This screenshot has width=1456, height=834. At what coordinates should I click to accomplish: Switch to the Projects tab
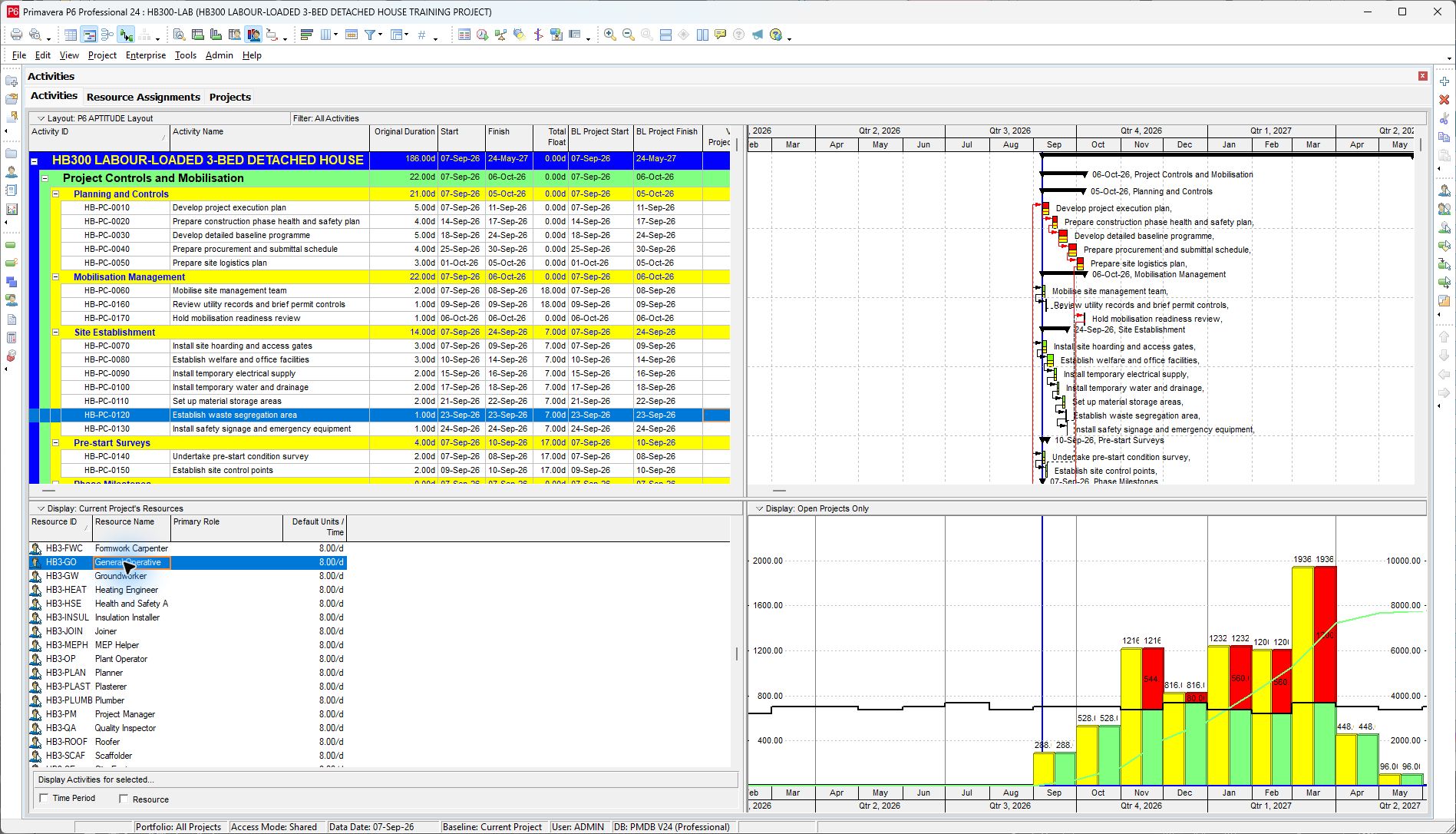[x=230, y=97]
